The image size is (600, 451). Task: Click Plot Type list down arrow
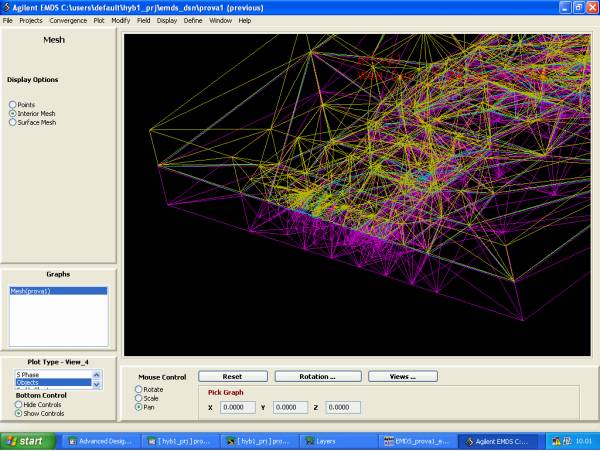[97, 384]
